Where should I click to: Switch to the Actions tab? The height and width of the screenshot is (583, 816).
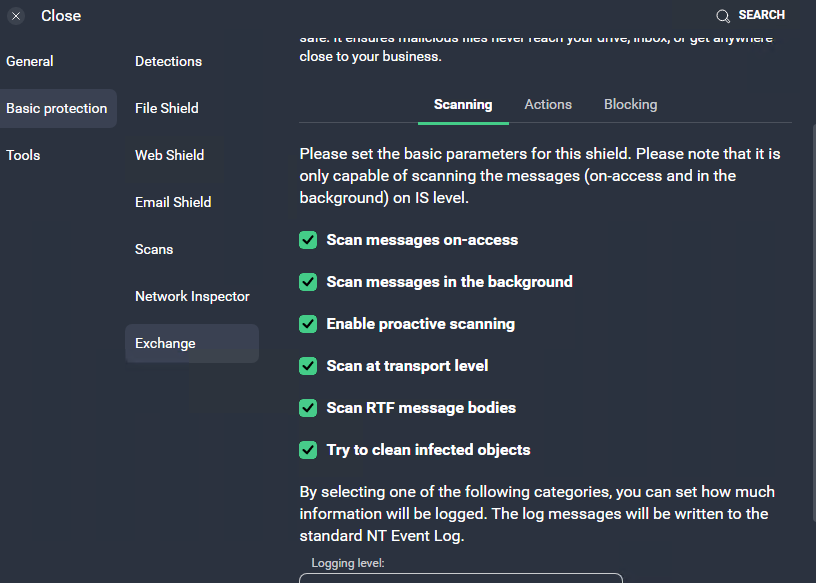[x=548, y=105]
